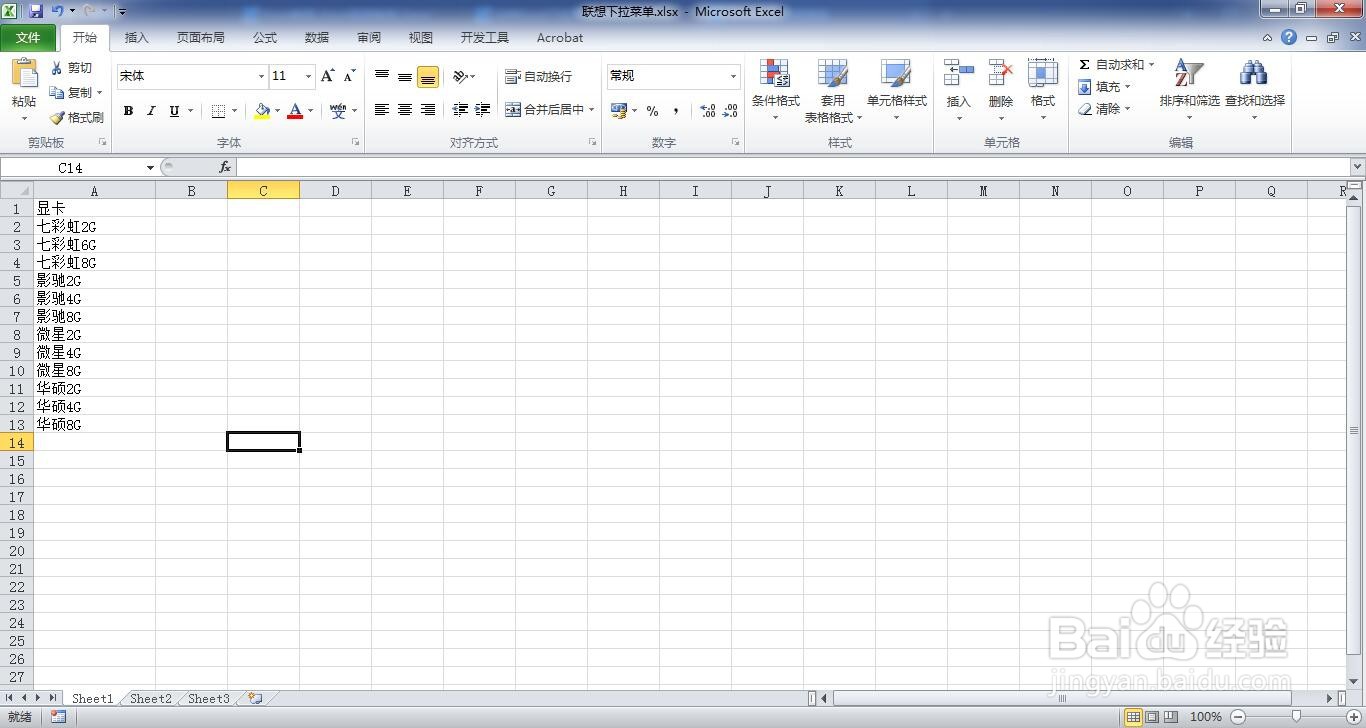
Task: Decrease indent
Action: (x=460, y=110)
